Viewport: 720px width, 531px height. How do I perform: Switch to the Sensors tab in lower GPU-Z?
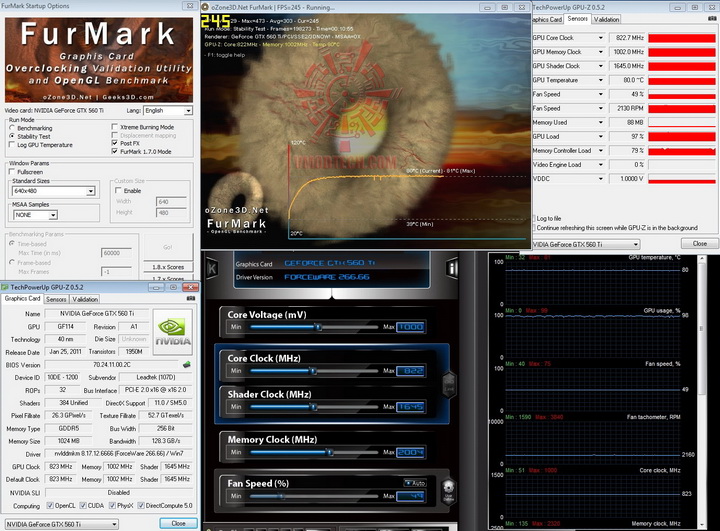(x=56, y=298)
